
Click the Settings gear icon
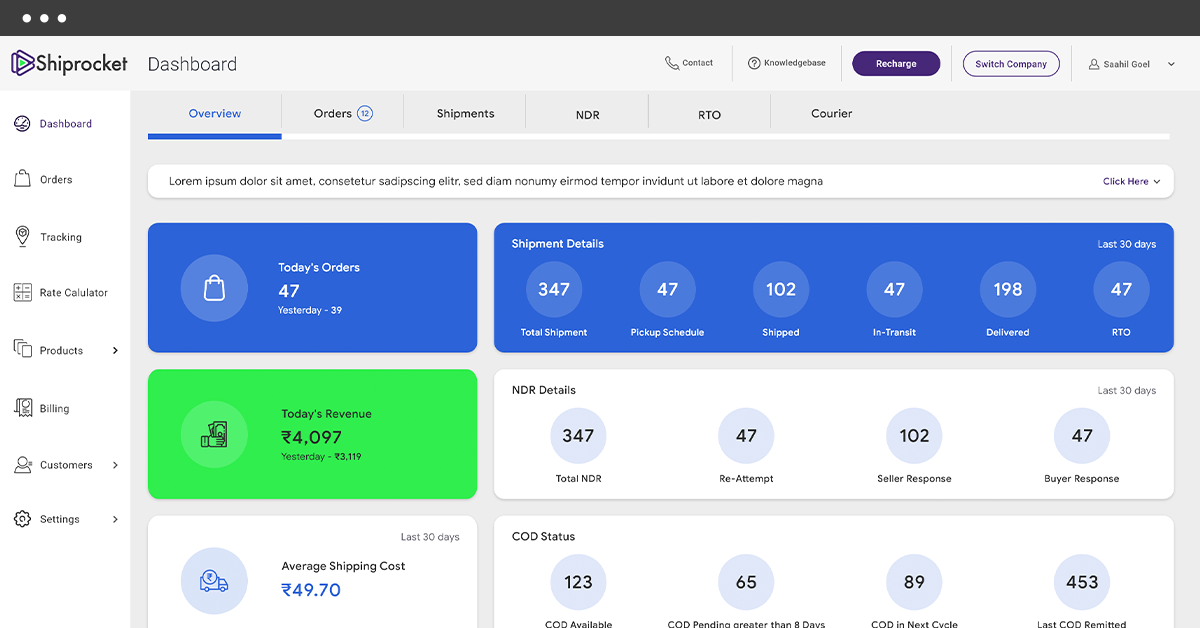[x=22, y=519]
